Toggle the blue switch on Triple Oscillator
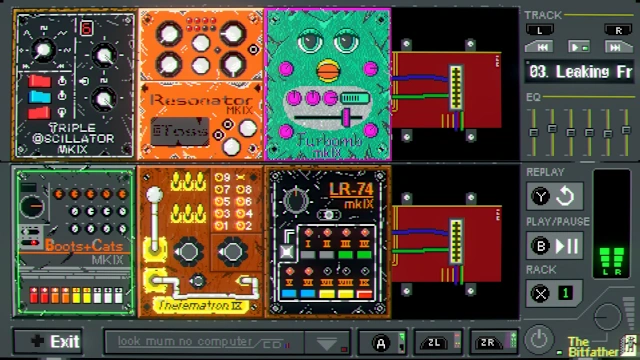This screenshot has width=640, height=360. point(40,97)
